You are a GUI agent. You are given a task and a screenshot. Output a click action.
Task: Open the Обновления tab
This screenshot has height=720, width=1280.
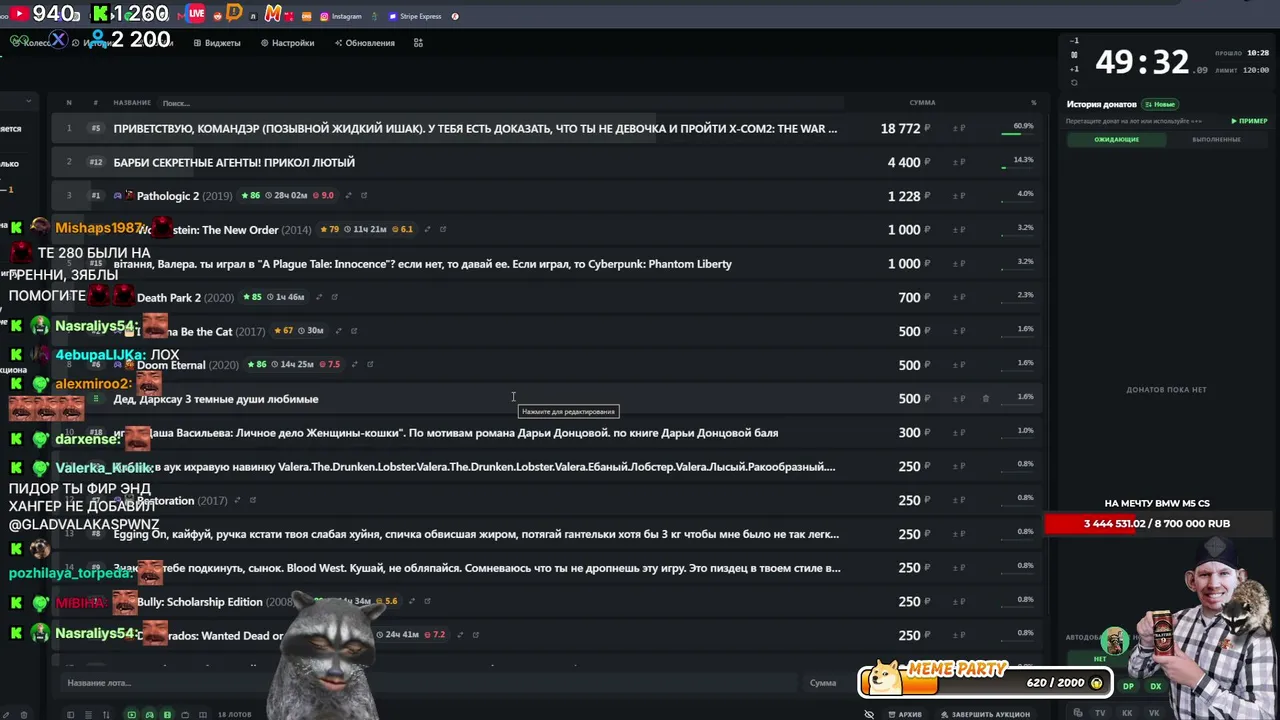point(365,43)
